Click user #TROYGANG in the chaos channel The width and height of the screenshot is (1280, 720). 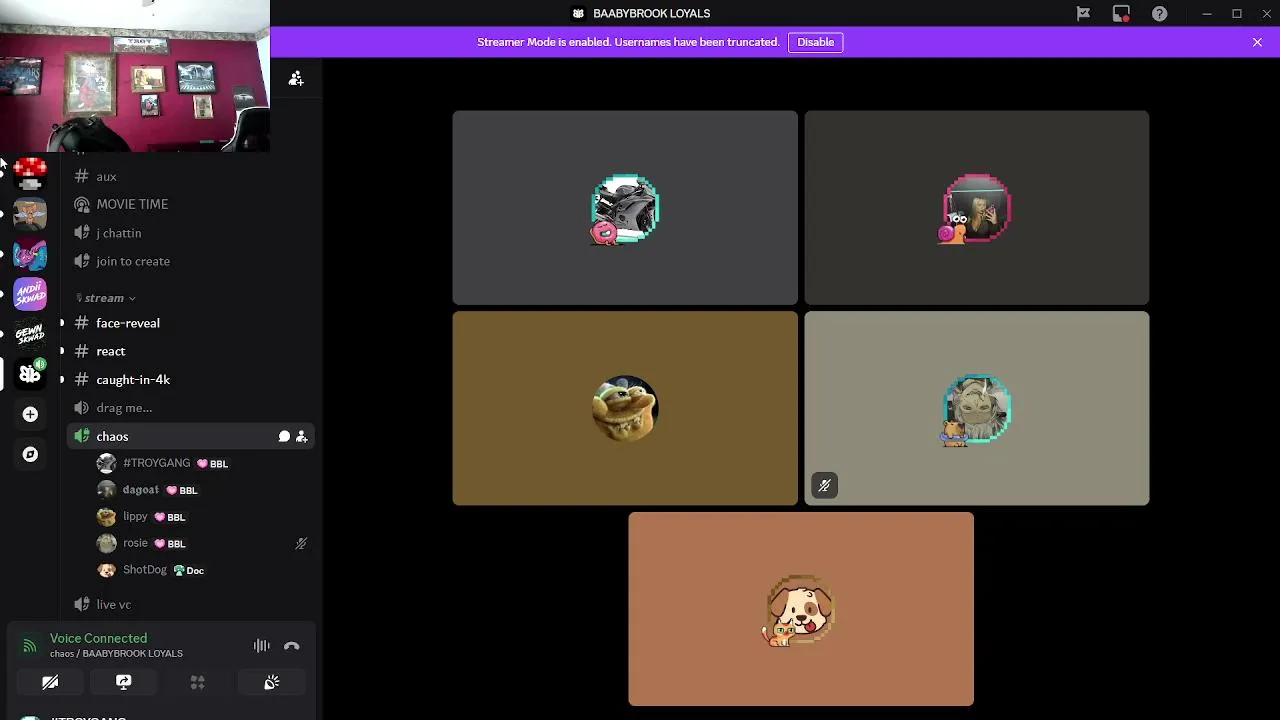coord(203,463)
